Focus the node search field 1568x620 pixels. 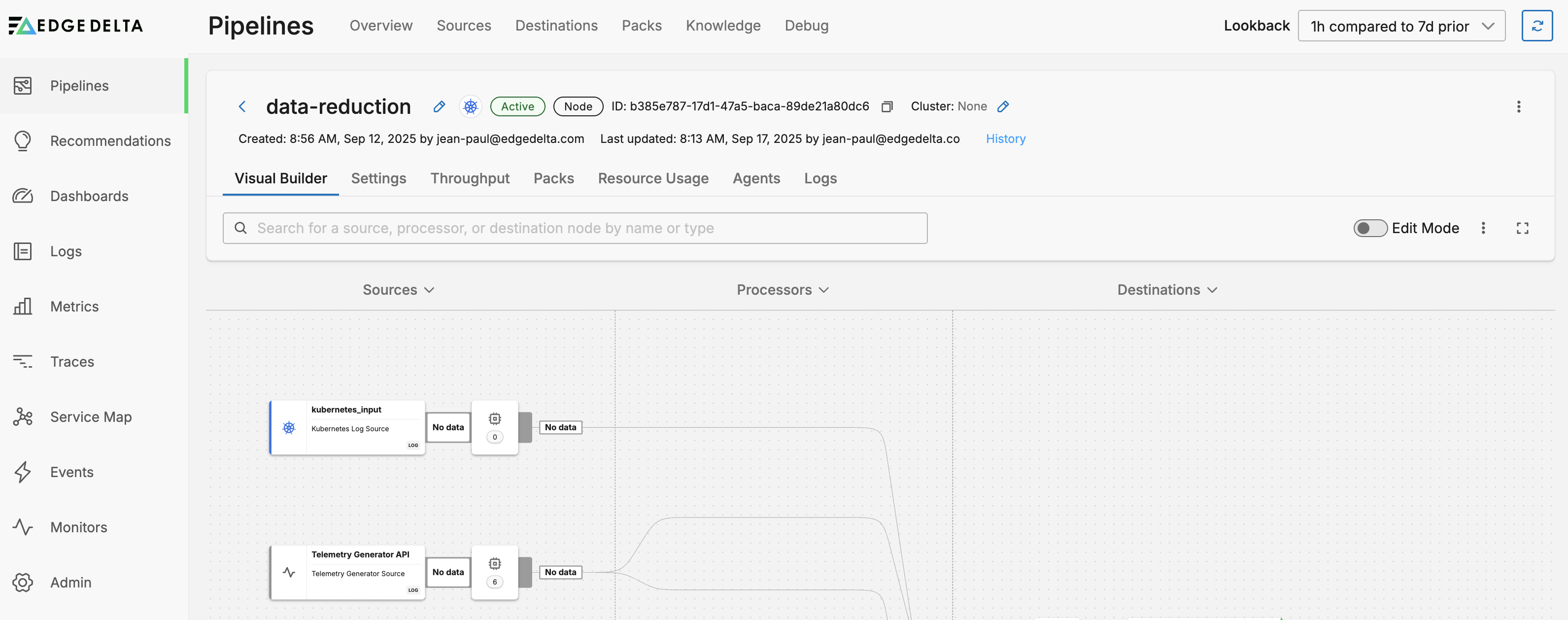(575, 228)
